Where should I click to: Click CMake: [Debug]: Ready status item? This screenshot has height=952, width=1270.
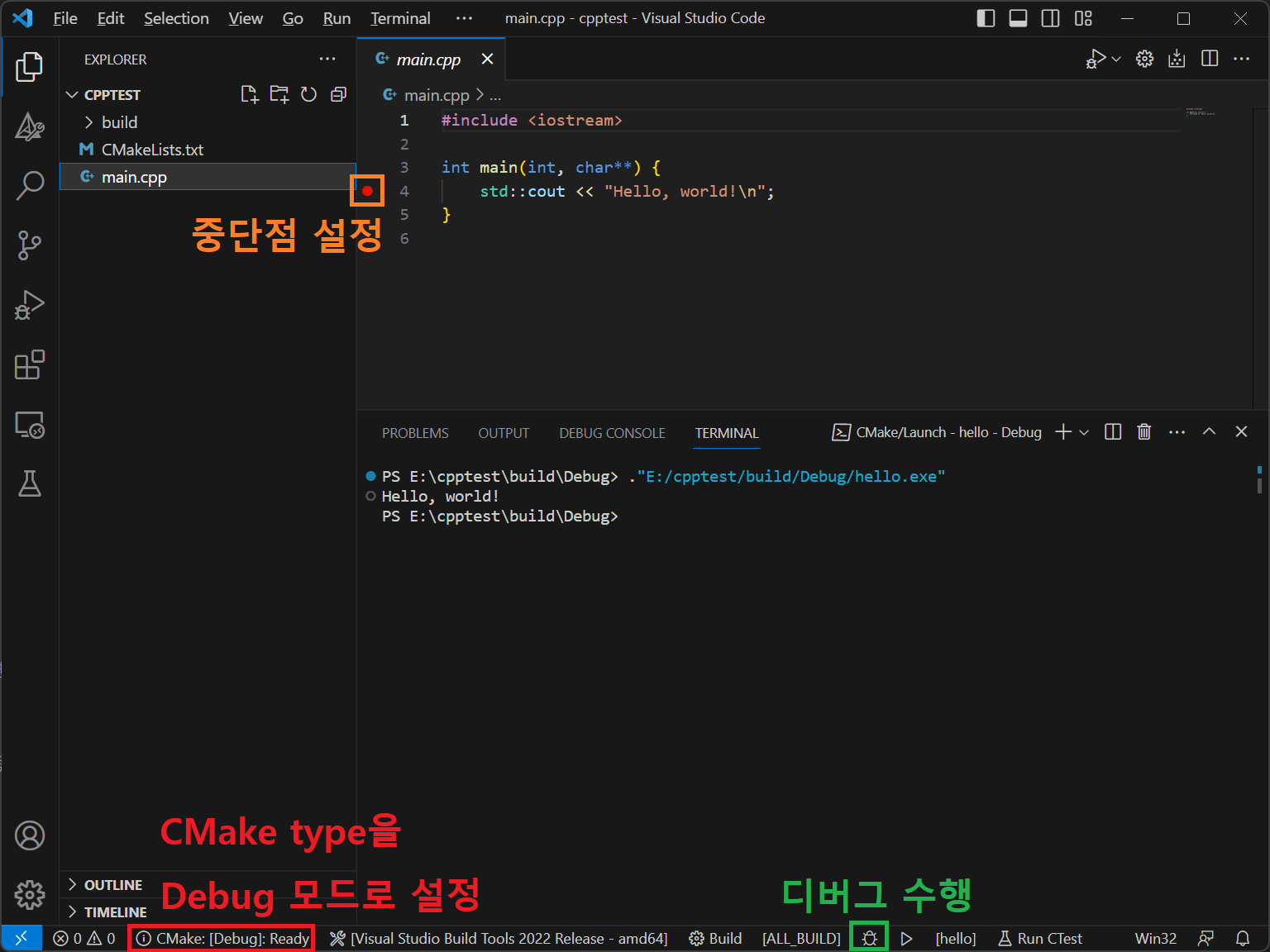222,939
